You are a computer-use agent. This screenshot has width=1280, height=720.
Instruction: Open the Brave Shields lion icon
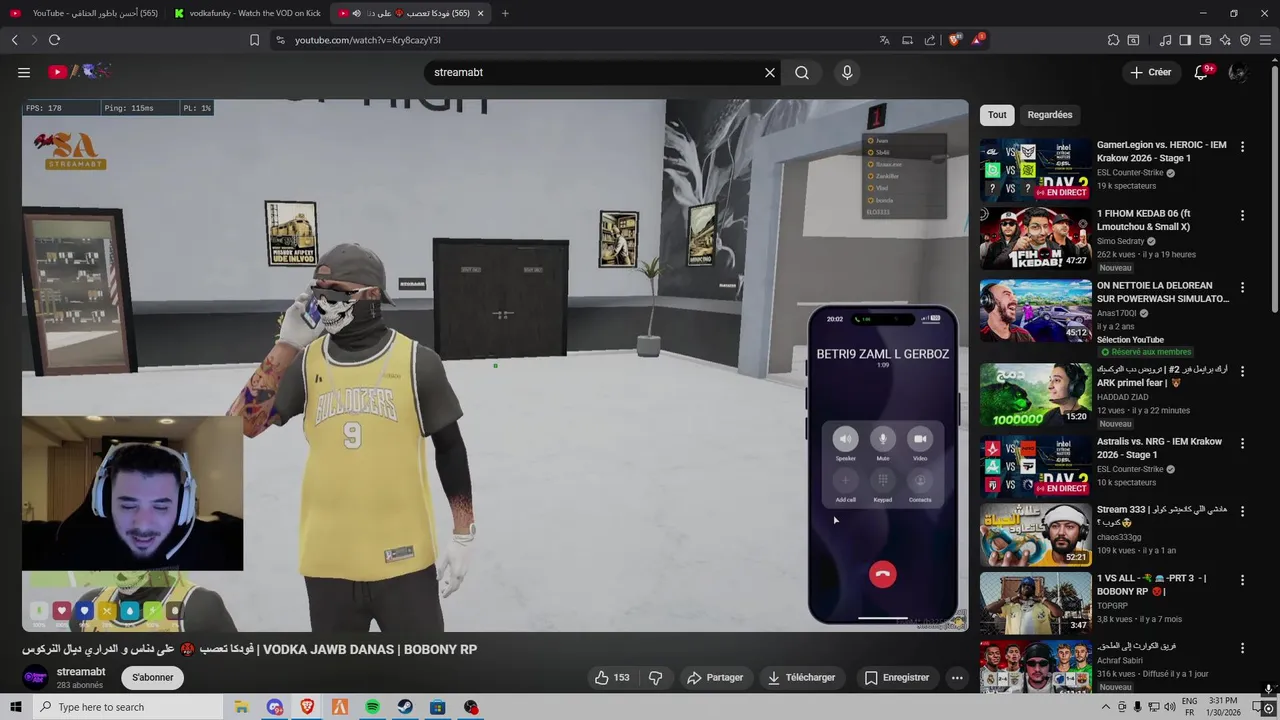955,40
